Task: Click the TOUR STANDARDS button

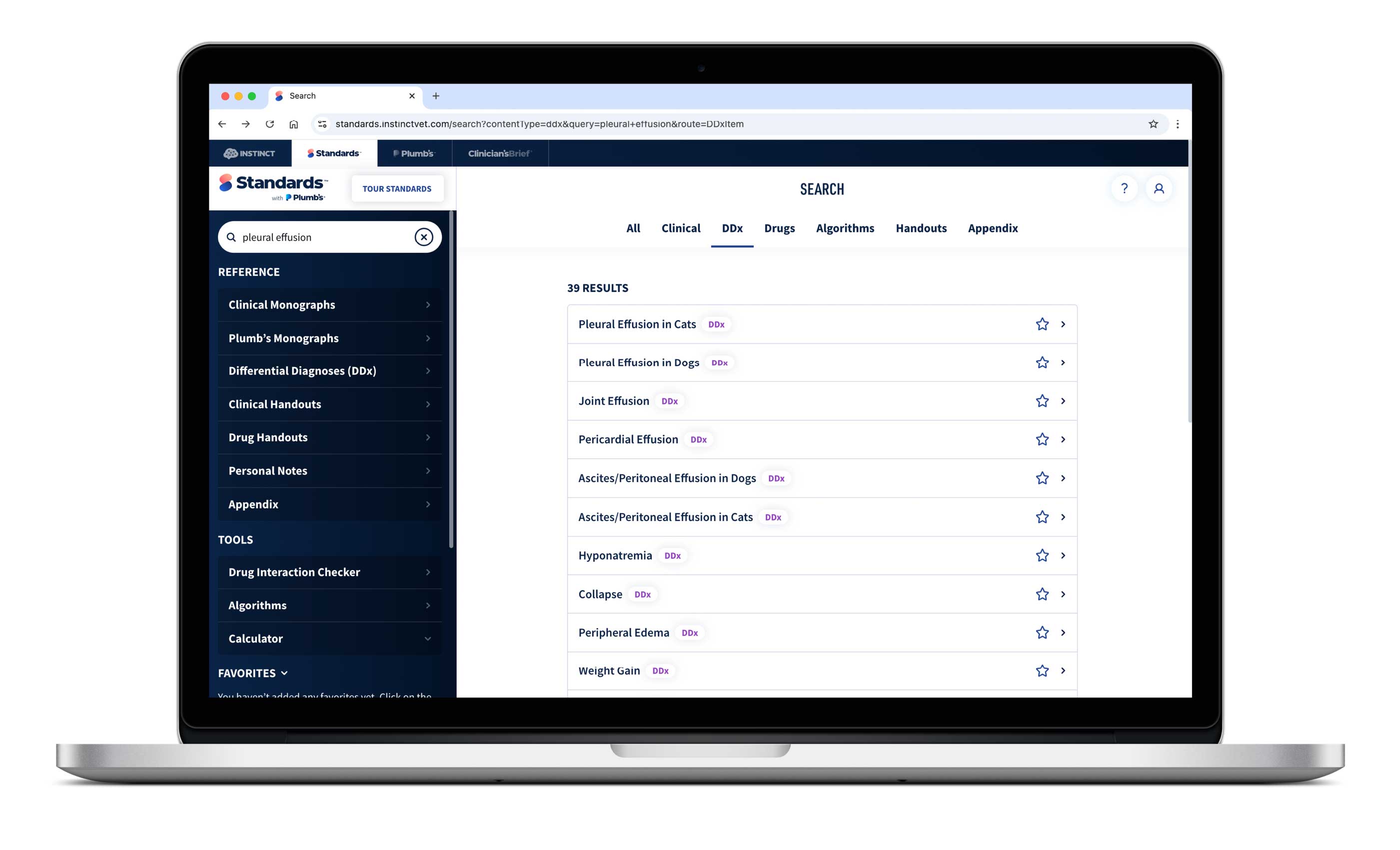Action: [x=396, y=189]
